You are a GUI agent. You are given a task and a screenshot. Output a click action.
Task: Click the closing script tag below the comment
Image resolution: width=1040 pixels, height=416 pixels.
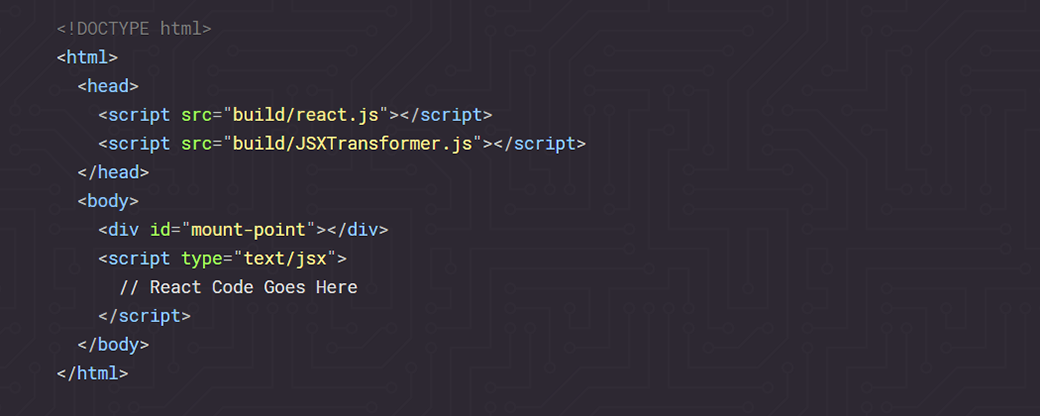click(x=144, y=316)
